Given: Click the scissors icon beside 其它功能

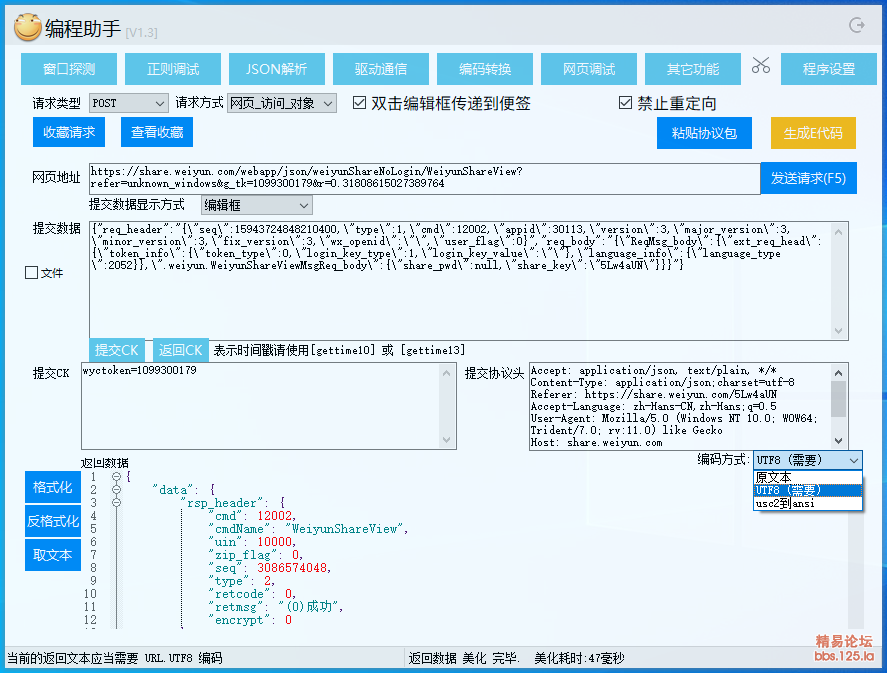Looking at the screenshot, I should pos(760,66).
